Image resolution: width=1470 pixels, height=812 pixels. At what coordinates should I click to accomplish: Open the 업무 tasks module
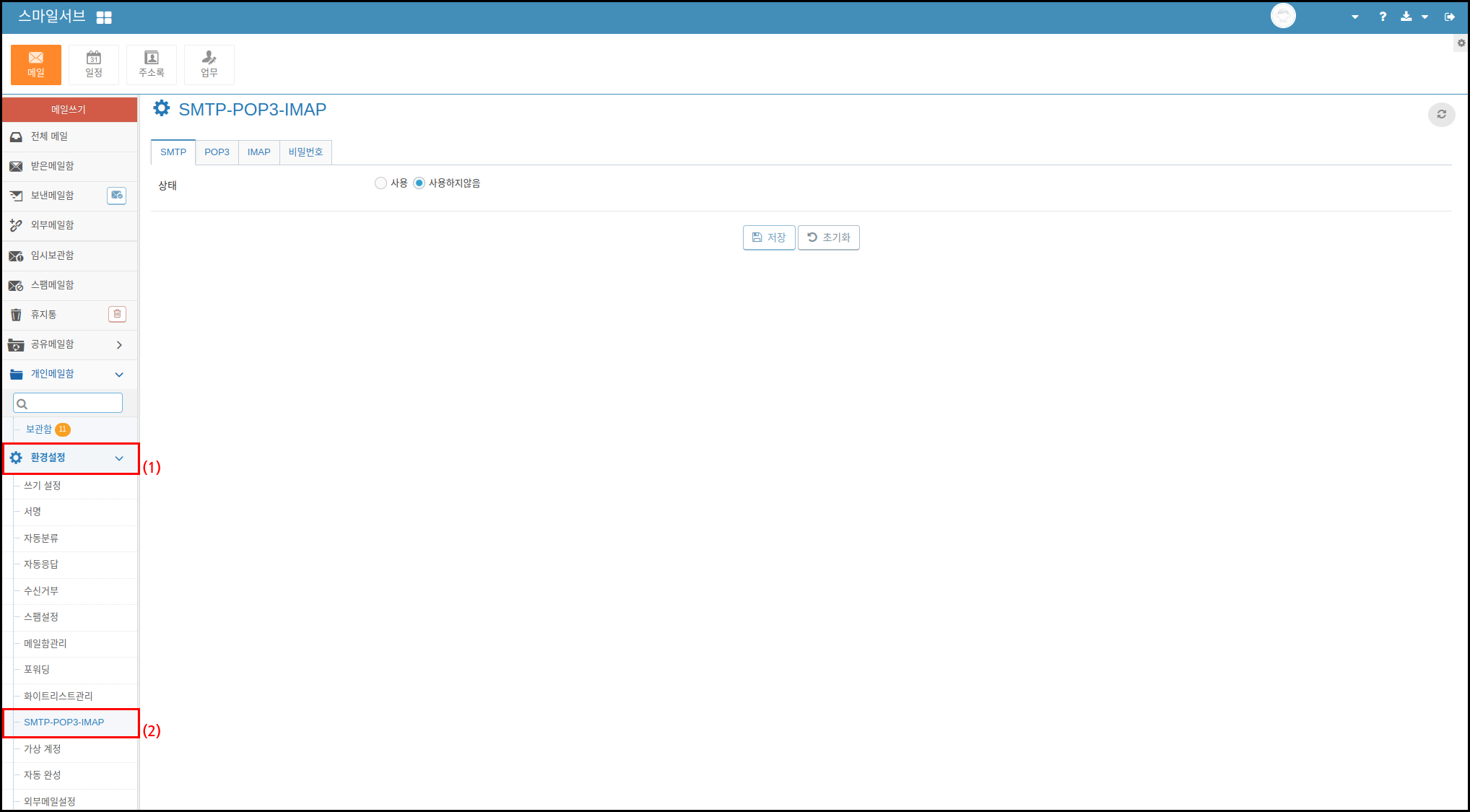pos(209,65)
